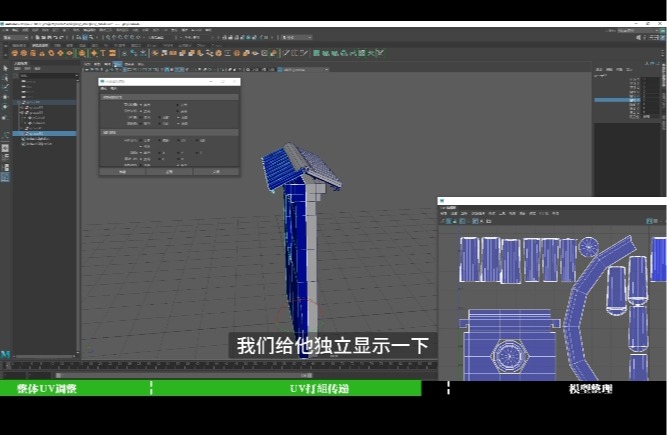
Task: Select the highlighted blue row in Outliner
Action: [x=45, y=134]
